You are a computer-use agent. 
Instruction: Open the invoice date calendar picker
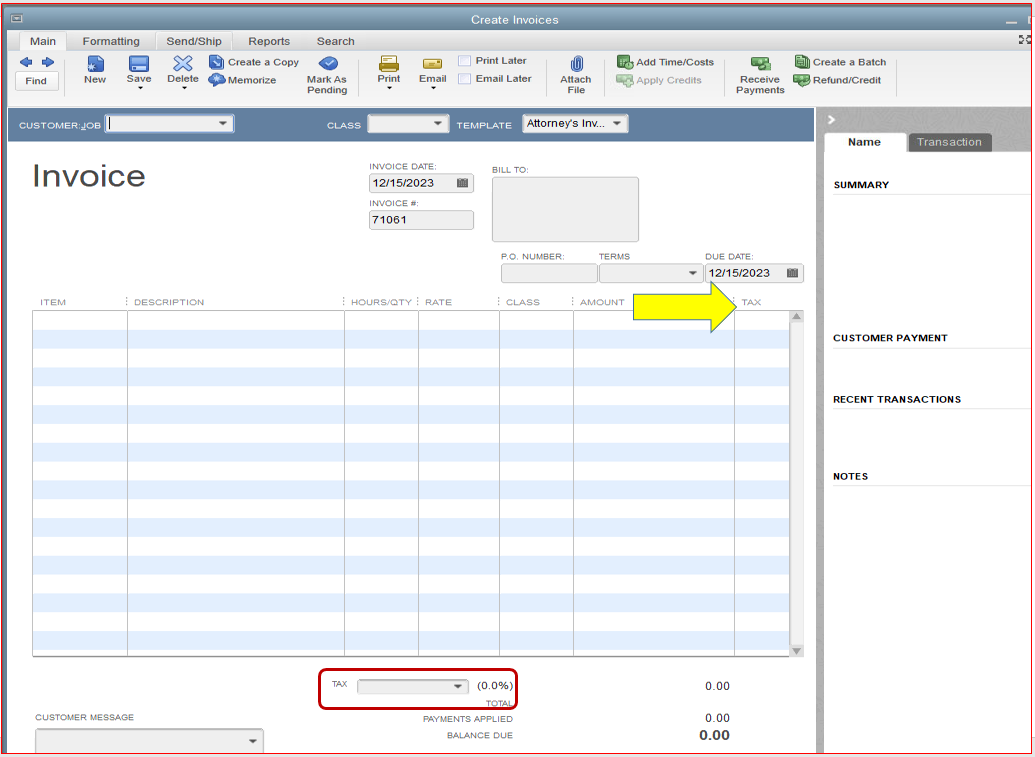(463, 183)
